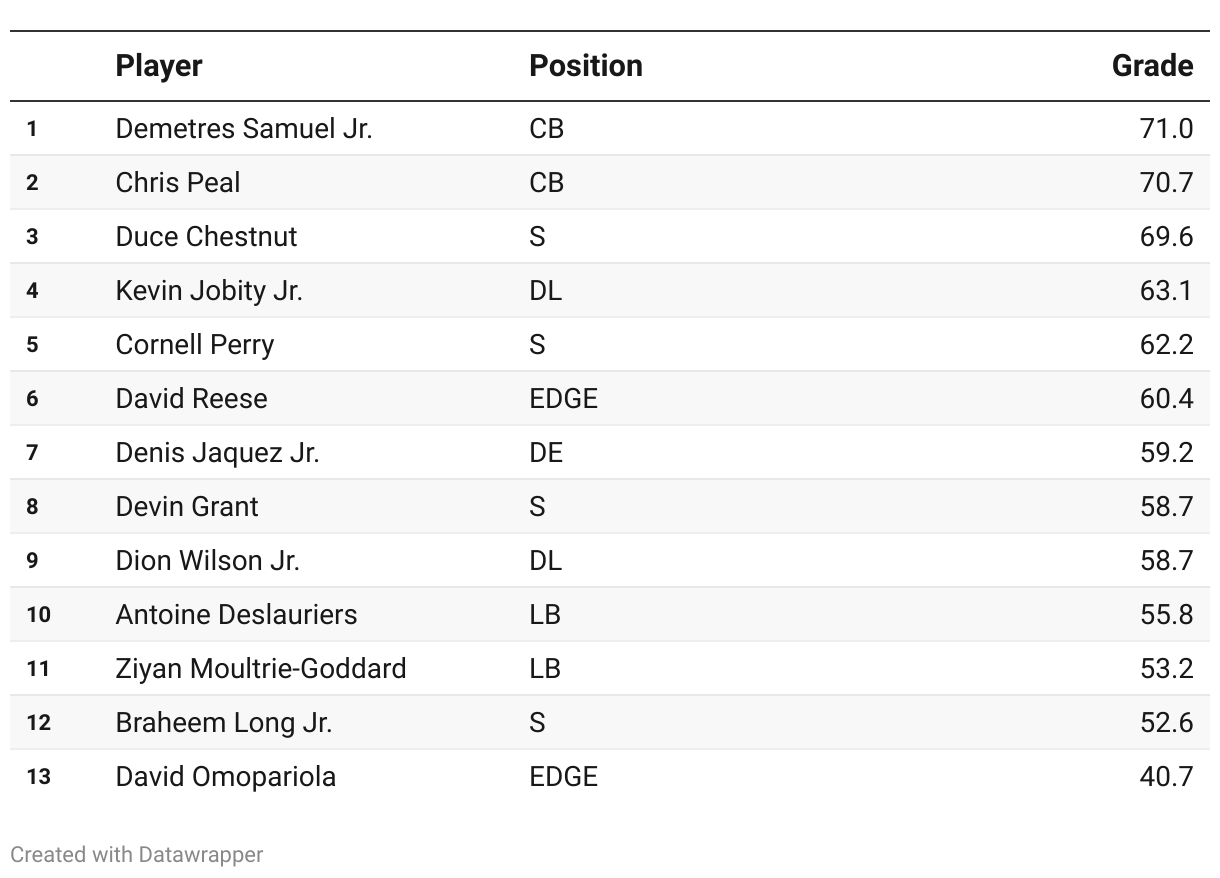The width and height of the screenshot is (1220, 878).
Task: Select the DE position for Denis Jaquez Jr.
Action: 547,452
